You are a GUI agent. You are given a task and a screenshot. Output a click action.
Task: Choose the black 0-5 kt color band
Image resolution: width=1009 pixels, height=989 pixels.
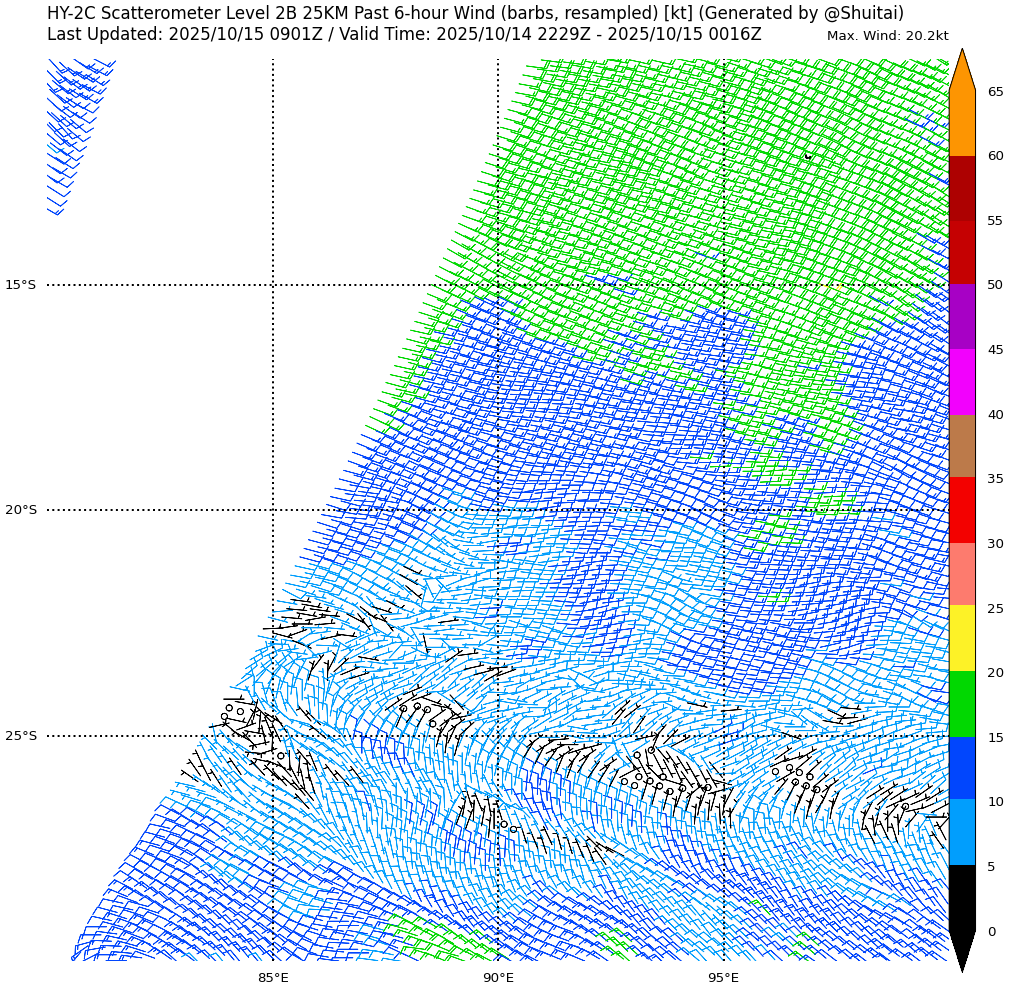pos(961,898)
